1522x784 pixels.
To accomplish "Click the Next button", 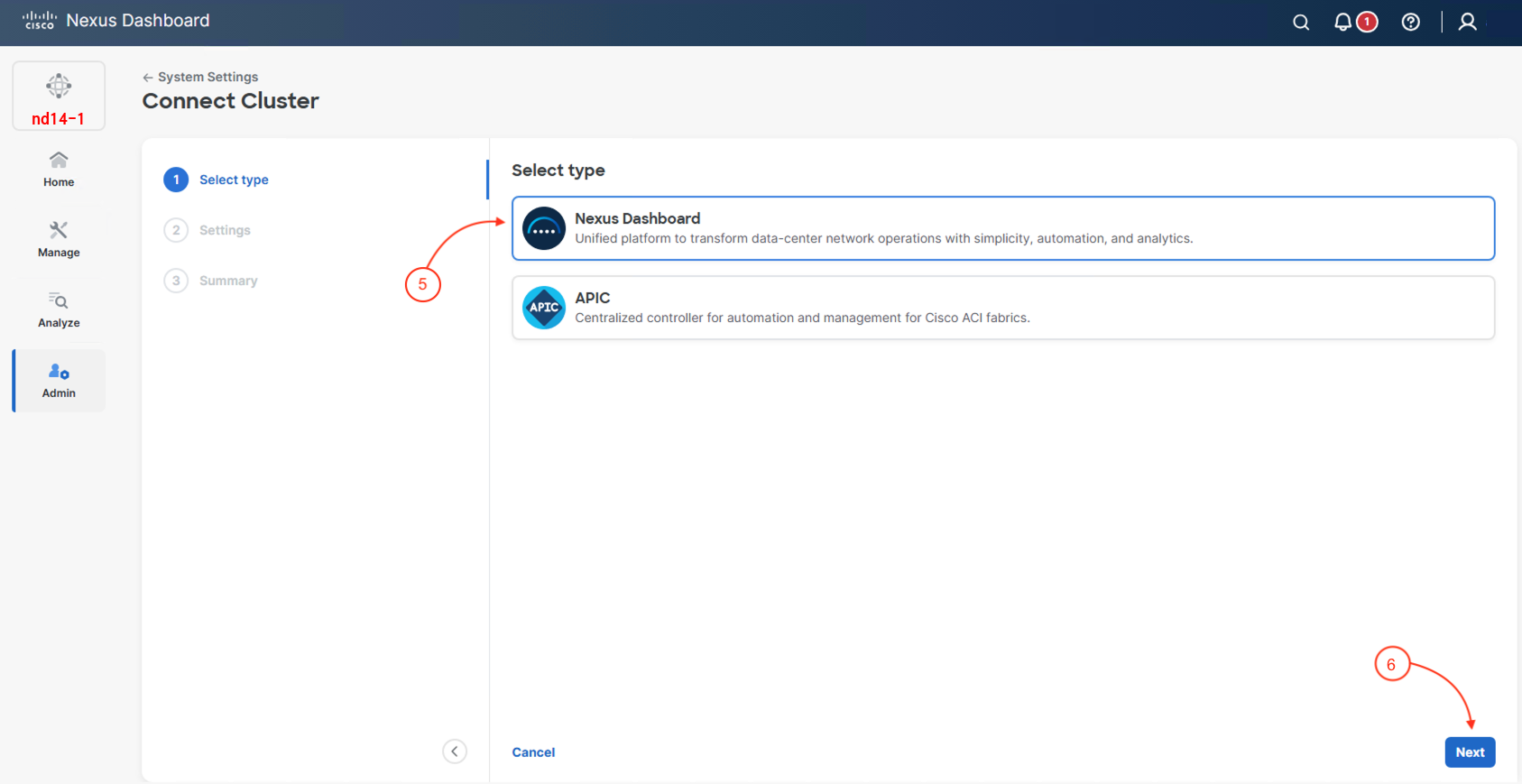I will [1469, 752].
